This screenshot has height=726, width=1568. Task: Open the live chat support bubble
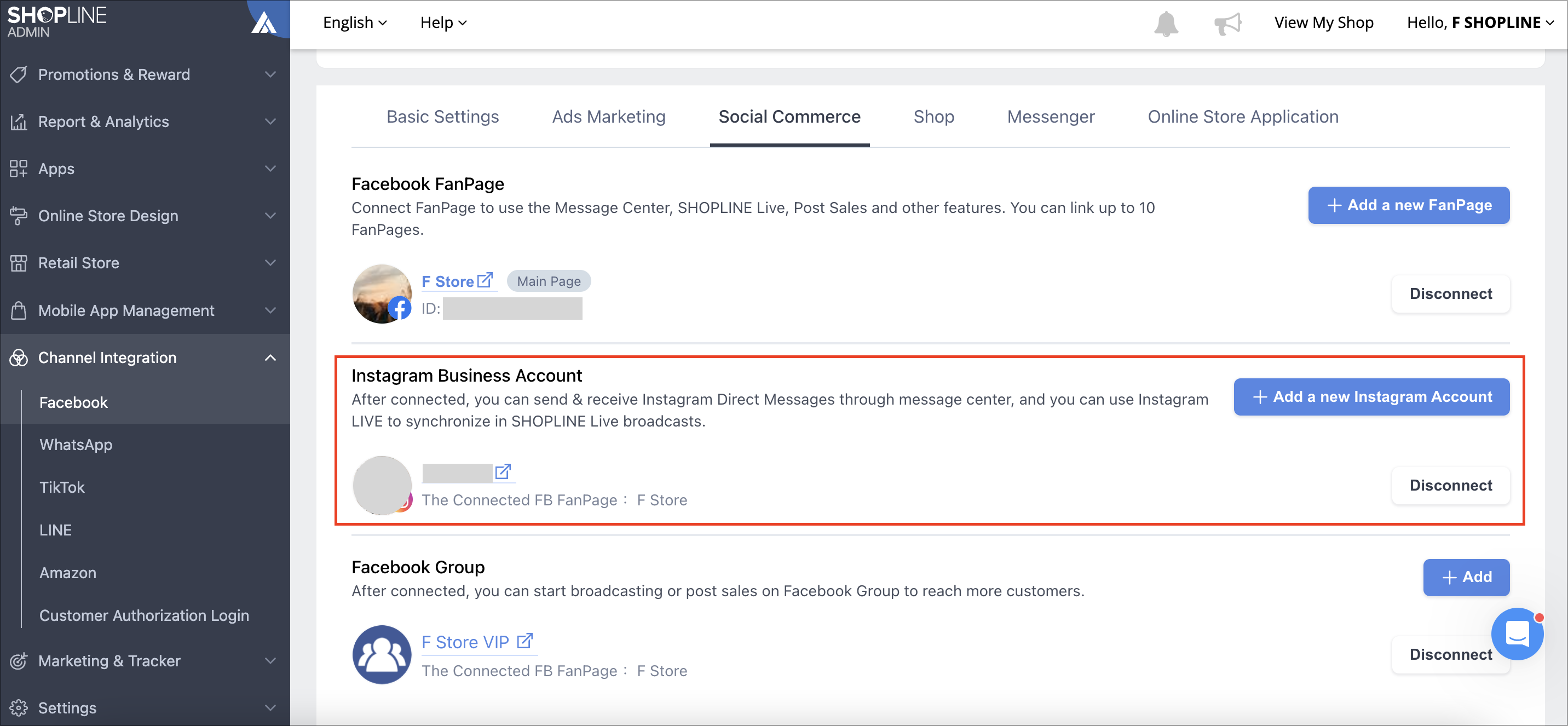coord(1518,633)
